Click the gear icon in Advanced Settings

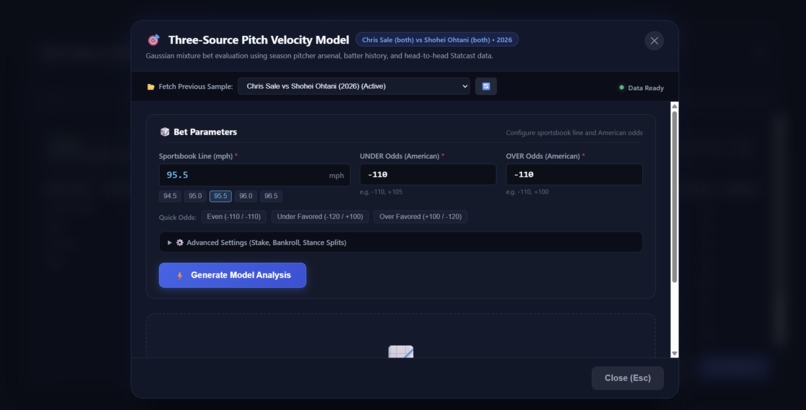[x=180, y=243]
